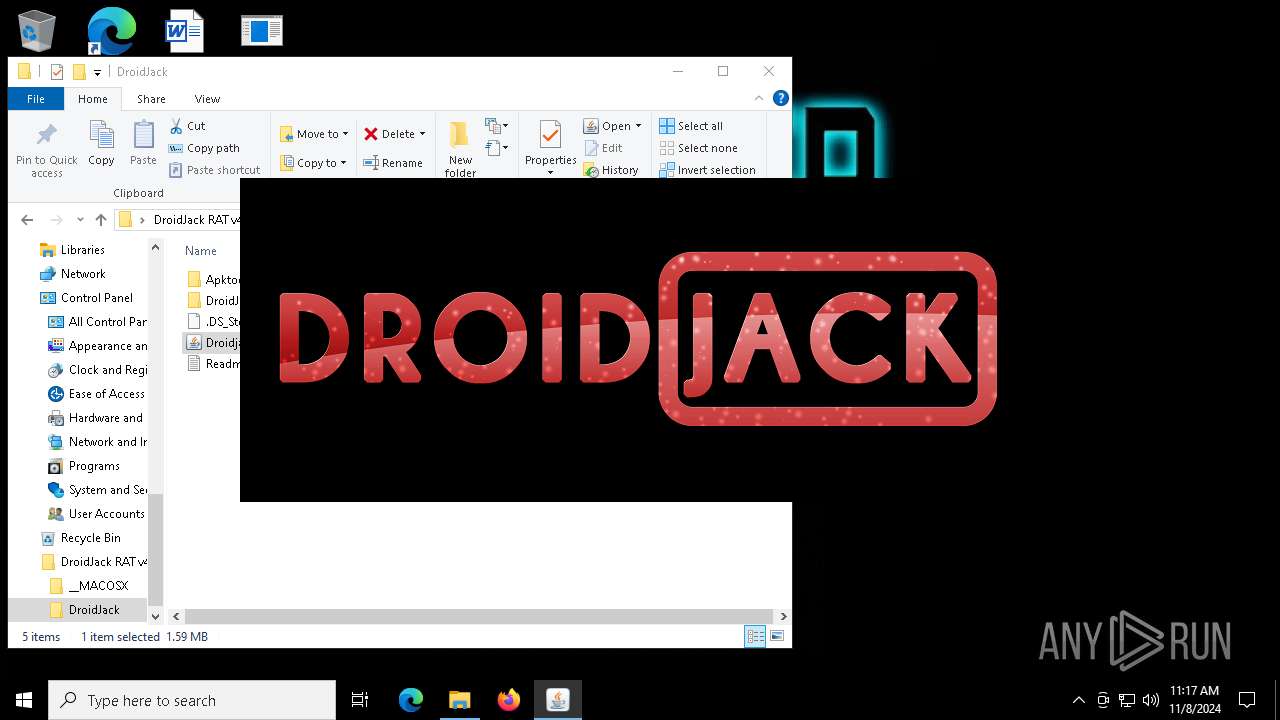Viewport: 1280px width, 720px height.
Task: Expand the Delete dropdown arrow
Action: (x=422, y=134)
